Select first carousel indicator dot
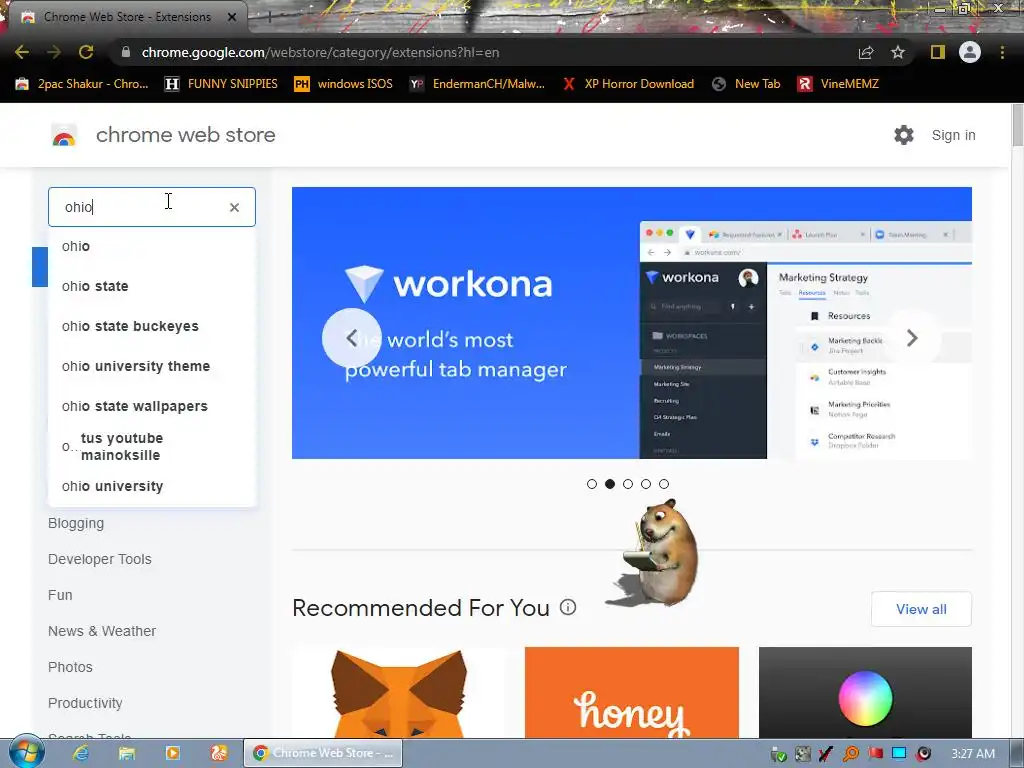Screen dimensions: 1024x768 pos(592,484)
